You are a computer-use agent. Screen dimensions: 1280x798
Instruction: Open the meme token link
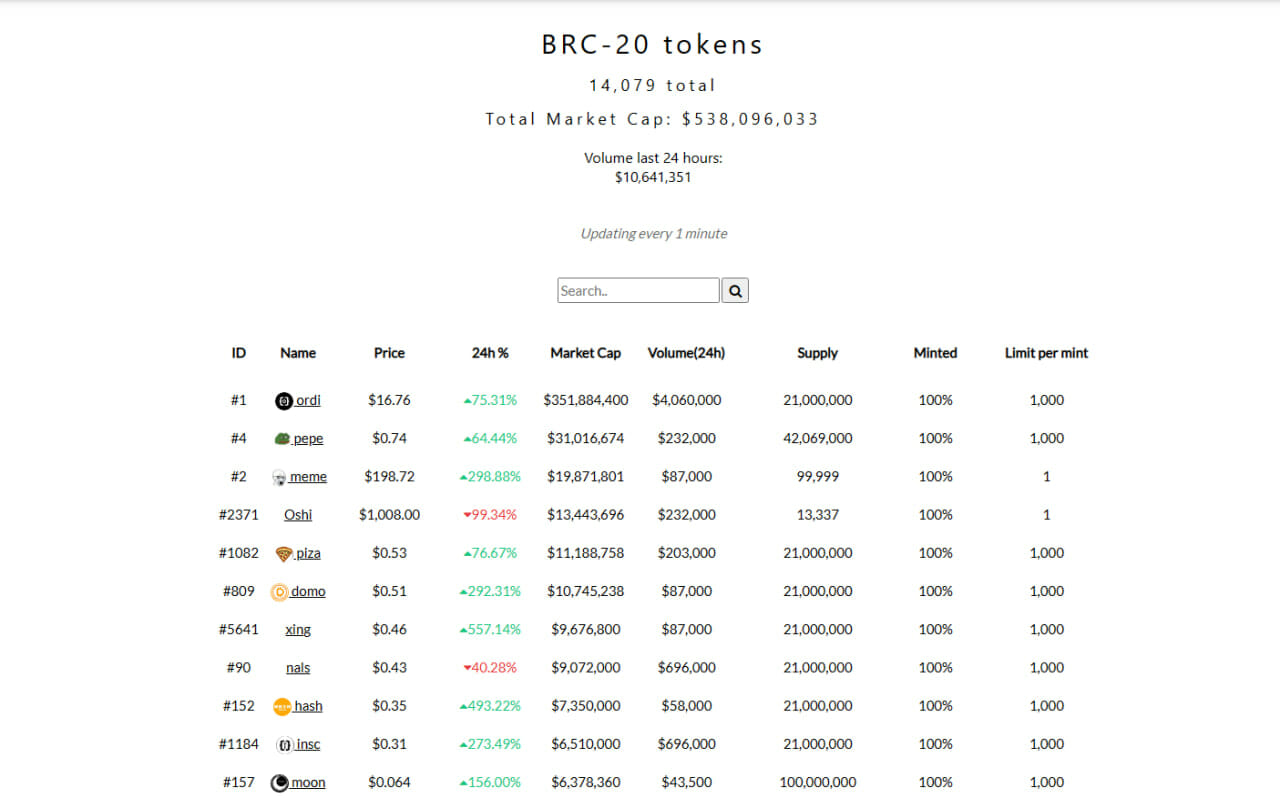308,477
